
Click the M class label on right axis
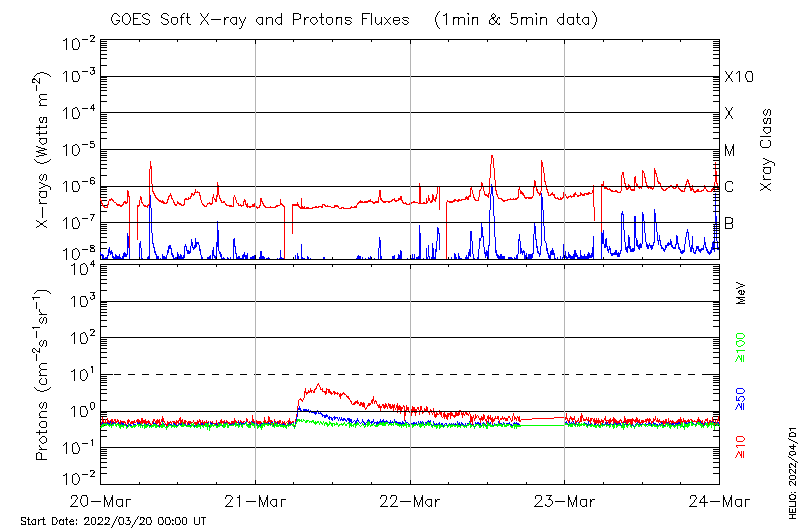click(x=730, y=150)
